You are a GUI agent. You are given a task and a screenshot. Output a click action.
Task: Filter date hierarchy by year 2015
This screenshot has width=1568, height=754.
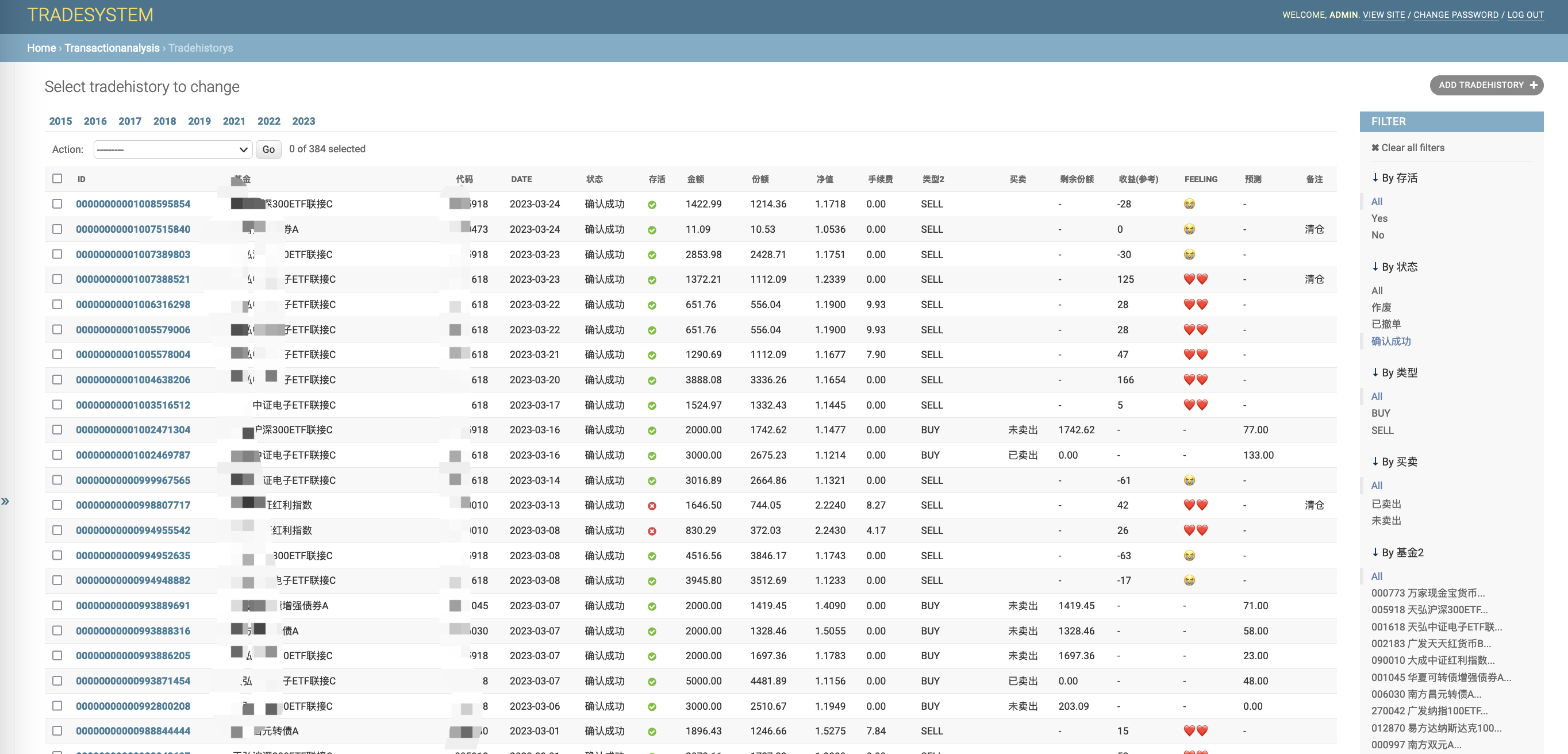(x=60, y=121)
